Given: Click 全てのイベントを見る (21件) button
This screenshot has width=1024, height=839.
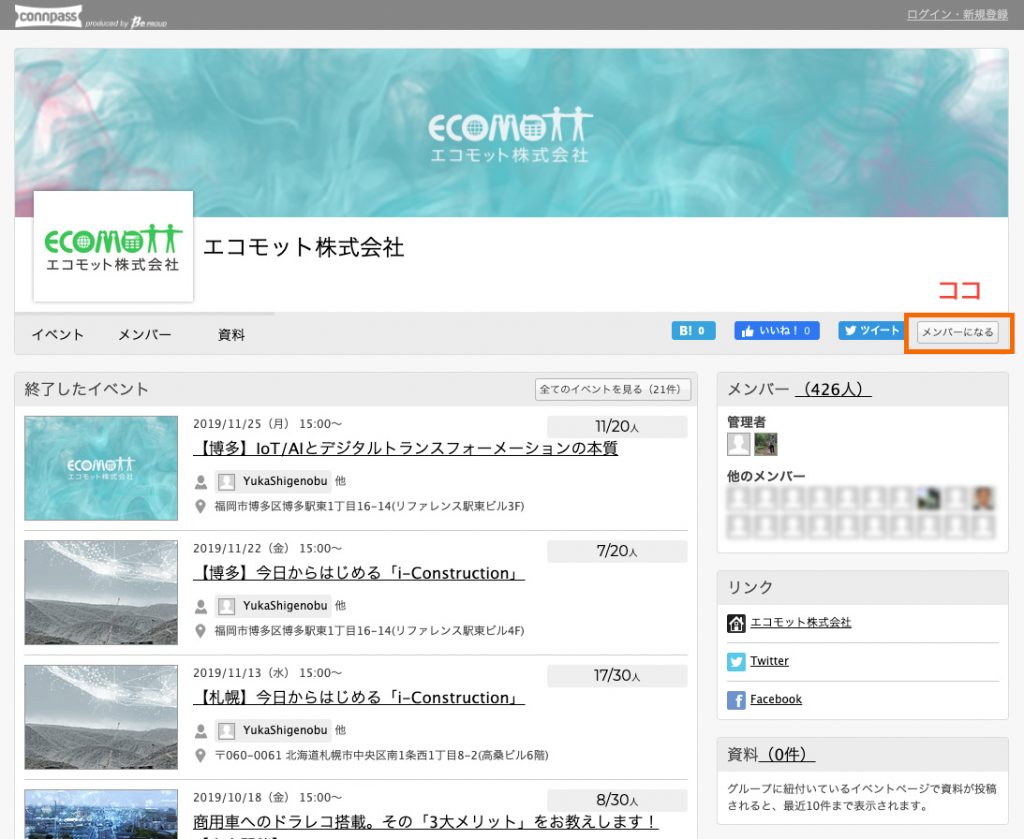Looking at the screenshot, I should pos(612,389).
